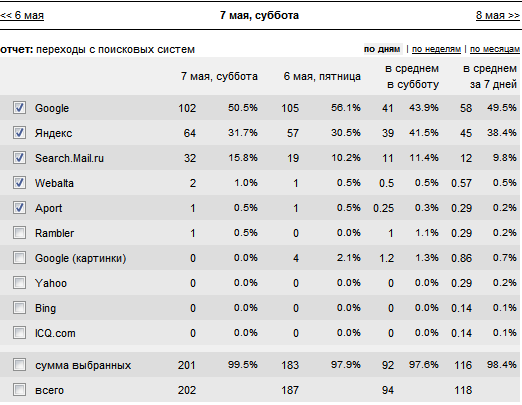
Task: Switch report to по неделям view
Action: pyautogui.click(x=436, y=49)
